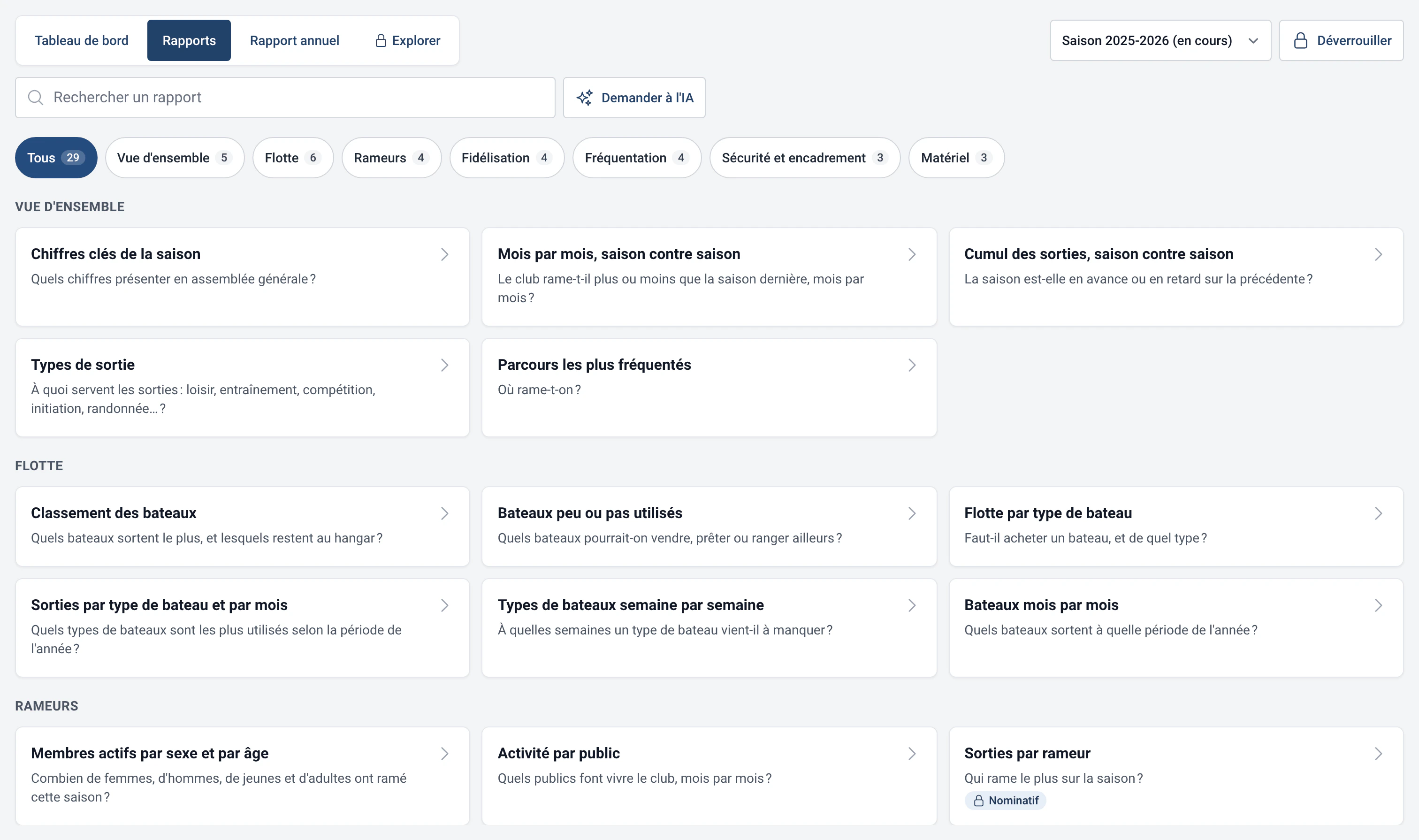Viewport: 1419px width, 840px height.
Task: Filter reports by Fréquentation chip
Action: [637, 157]
